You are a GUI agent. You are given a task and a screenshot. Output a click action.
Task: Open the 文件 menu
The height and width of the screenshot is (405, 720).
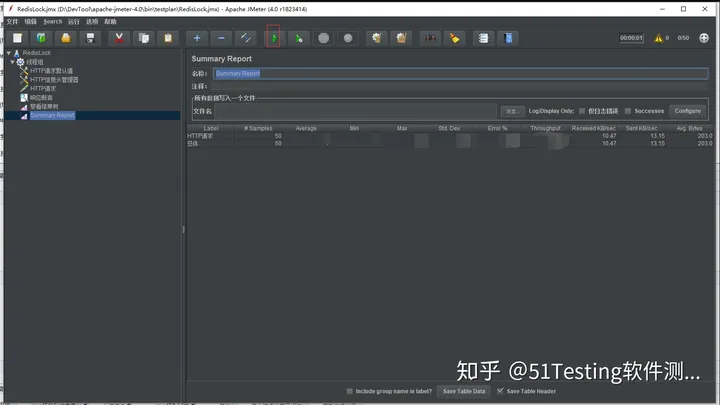pos(12,22)
